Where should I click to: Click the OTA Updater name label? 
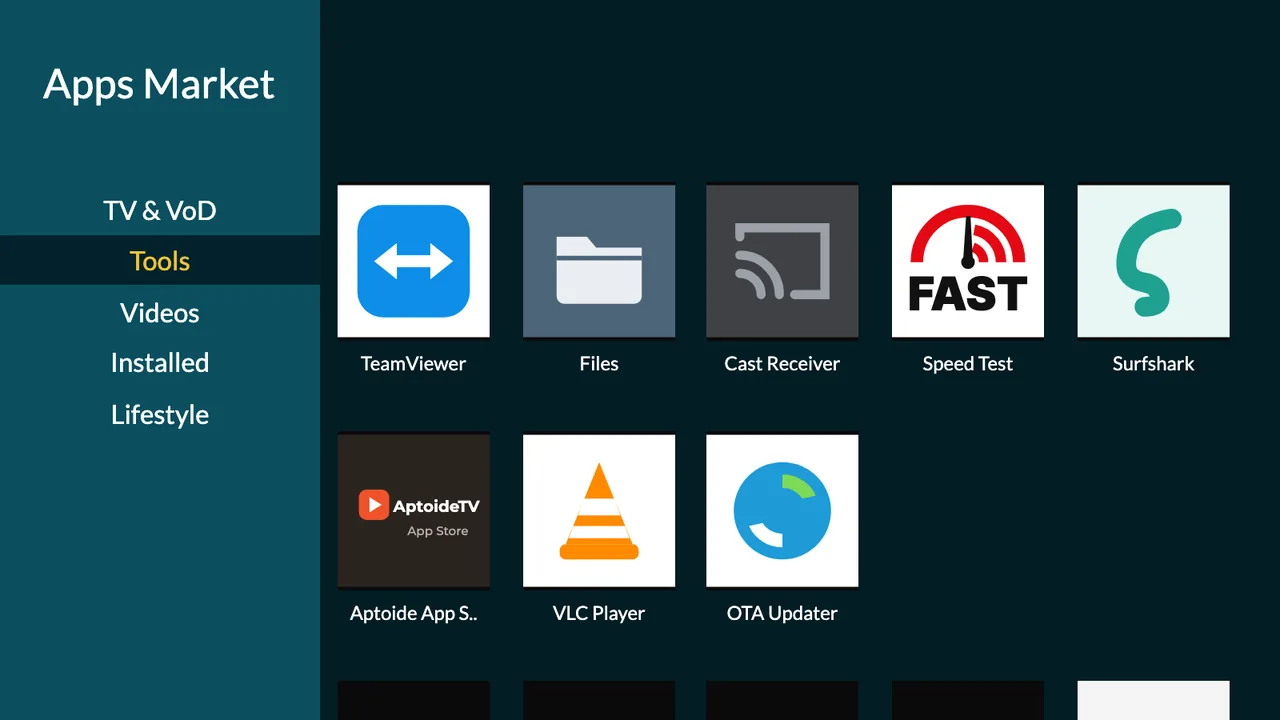782,613
